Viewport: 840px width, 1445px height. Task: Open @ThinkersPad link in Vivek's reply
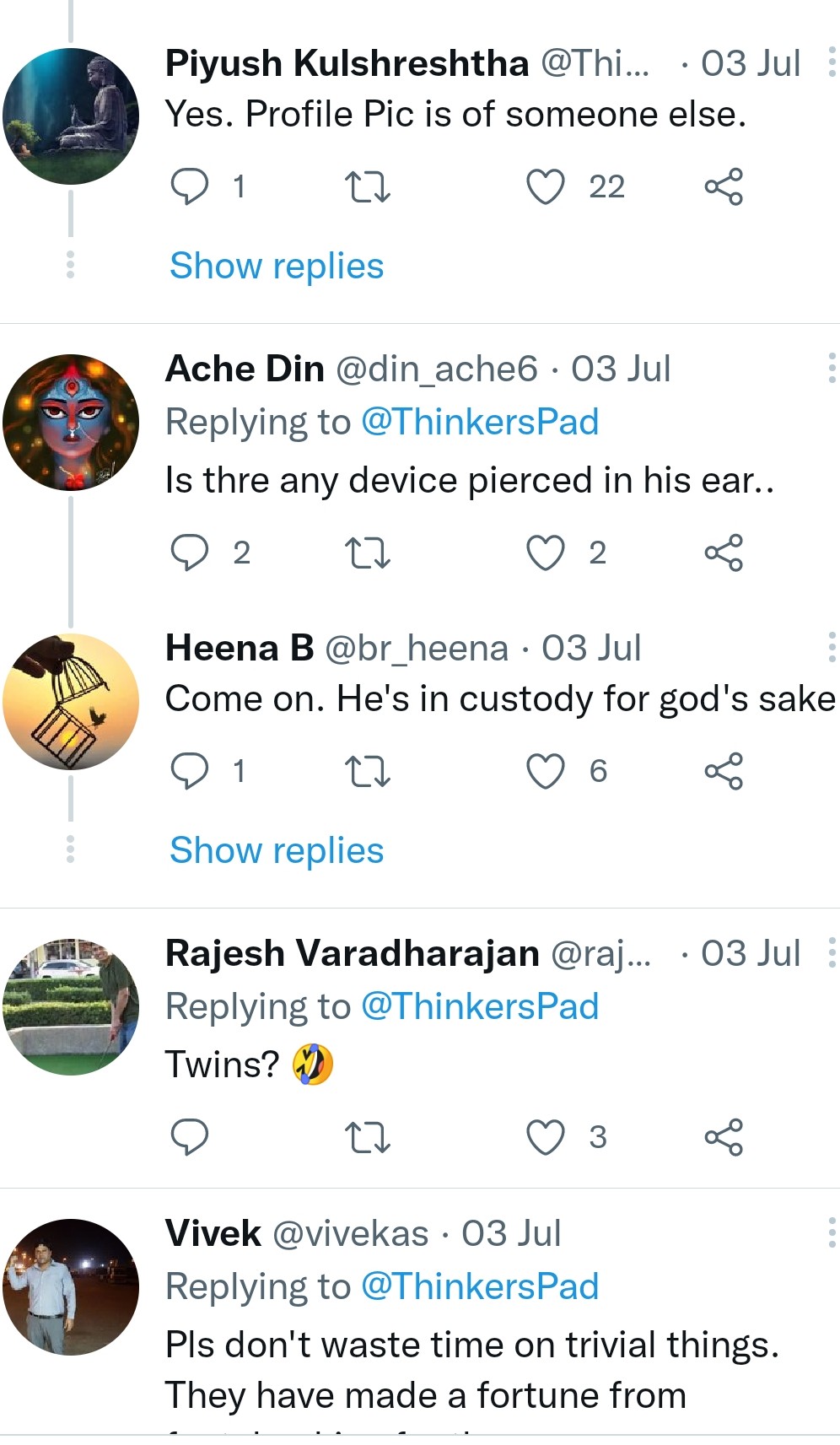point(480,1286)
